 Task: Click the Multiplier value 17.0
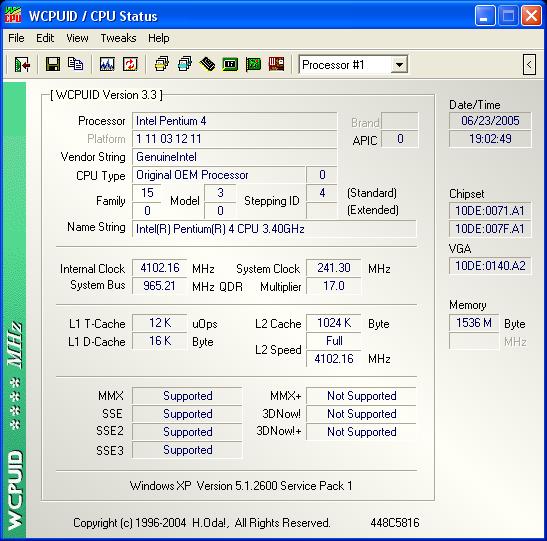click(334, 286)
